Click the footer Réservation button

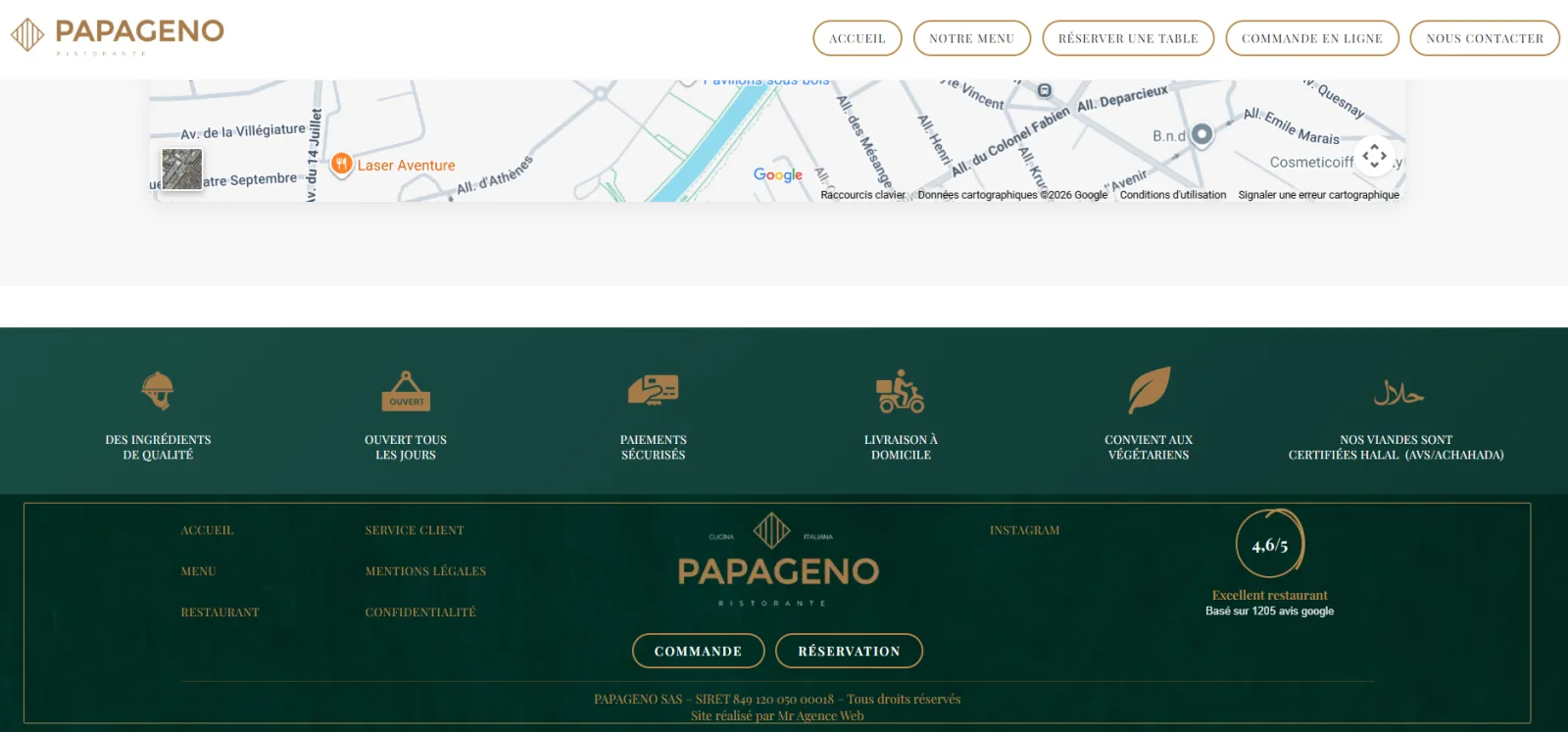tap(849, 651)
